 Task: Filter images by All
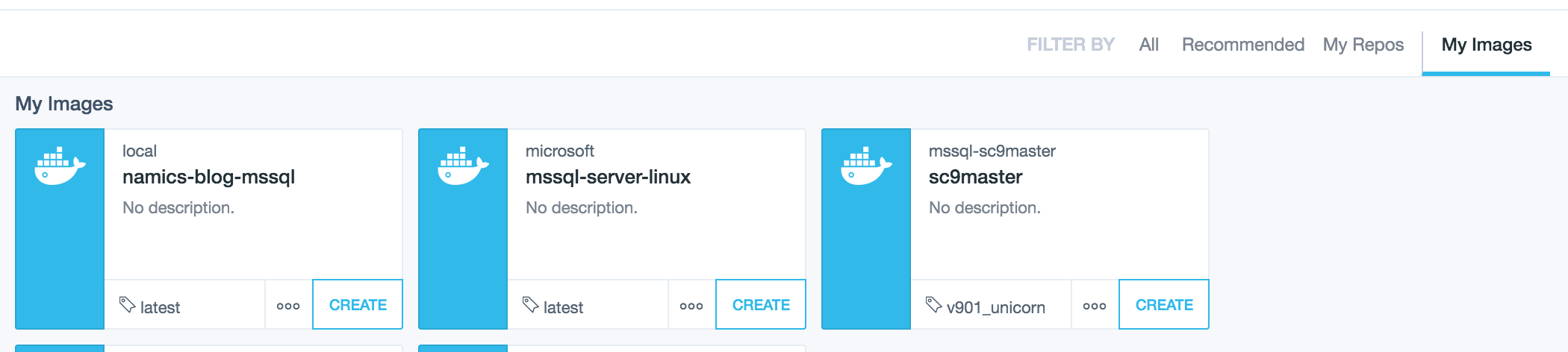(x=1148, y=45)
